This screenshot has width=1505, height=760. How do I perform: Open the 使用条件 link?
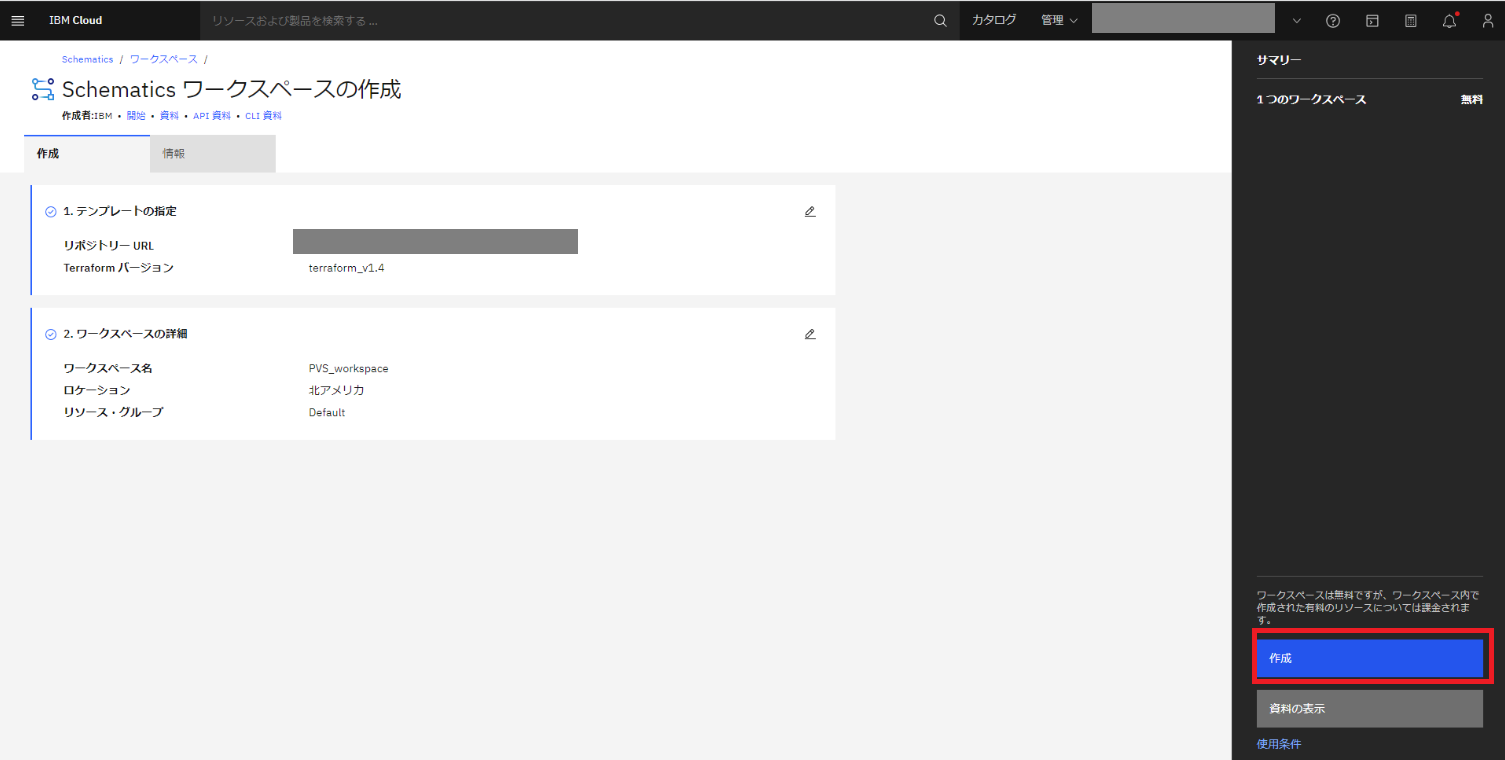click(1279, 744)
